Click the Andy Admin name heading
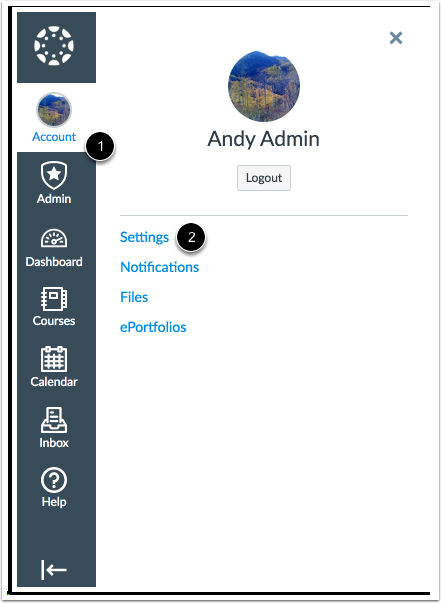The image size is (441, 603). coord(263,139)
